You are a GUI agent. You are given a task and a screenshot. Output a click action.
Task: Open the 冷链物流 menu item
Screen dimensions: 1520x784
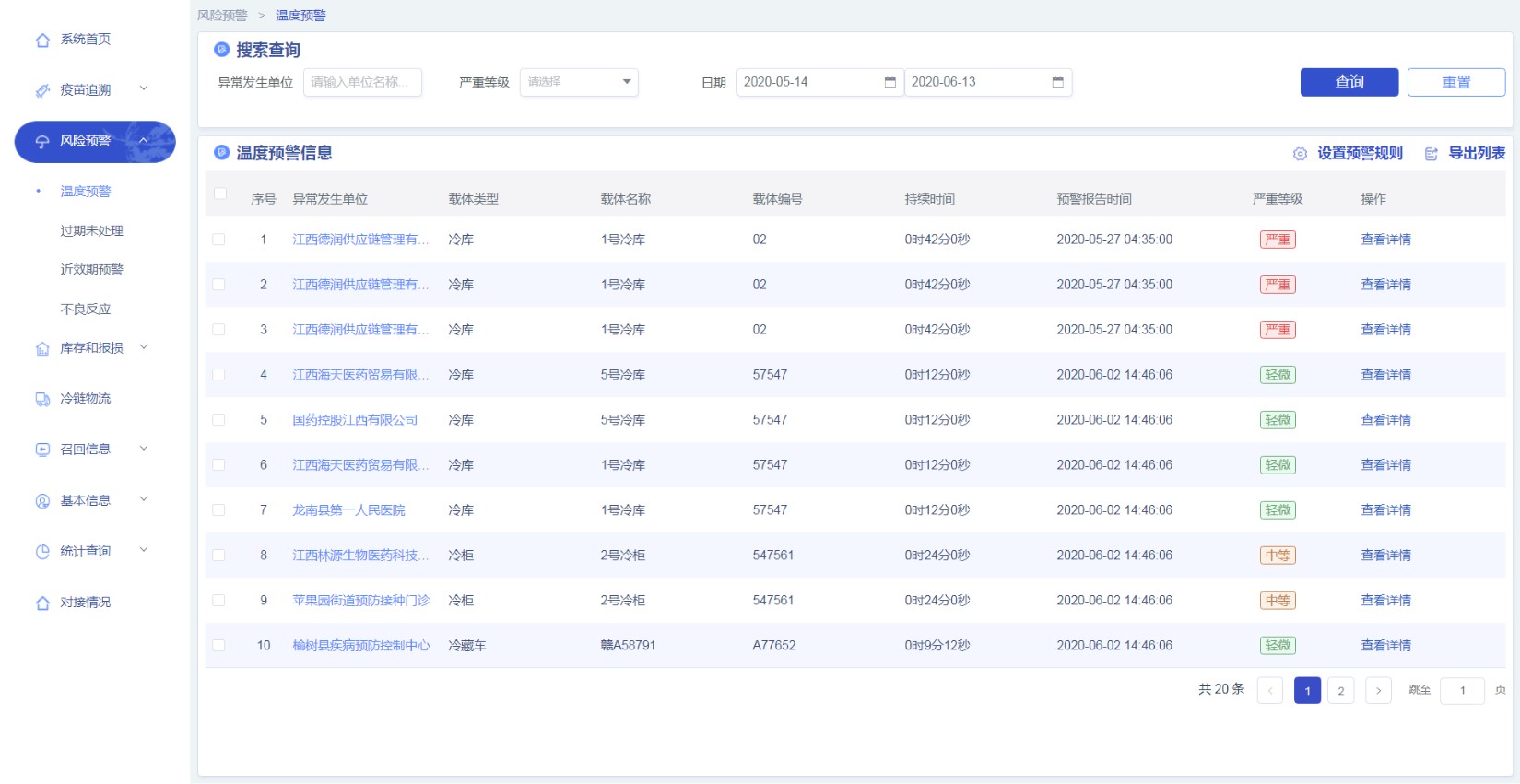coord(86,399)
